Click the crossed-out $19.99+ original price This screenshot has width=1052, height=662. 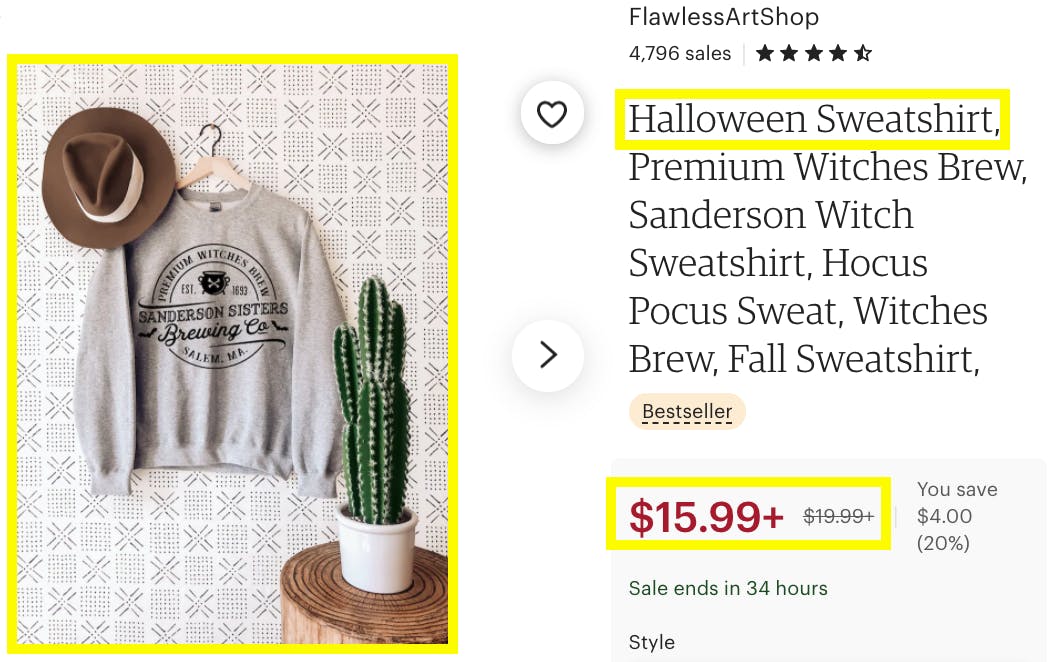click(838, 517)
